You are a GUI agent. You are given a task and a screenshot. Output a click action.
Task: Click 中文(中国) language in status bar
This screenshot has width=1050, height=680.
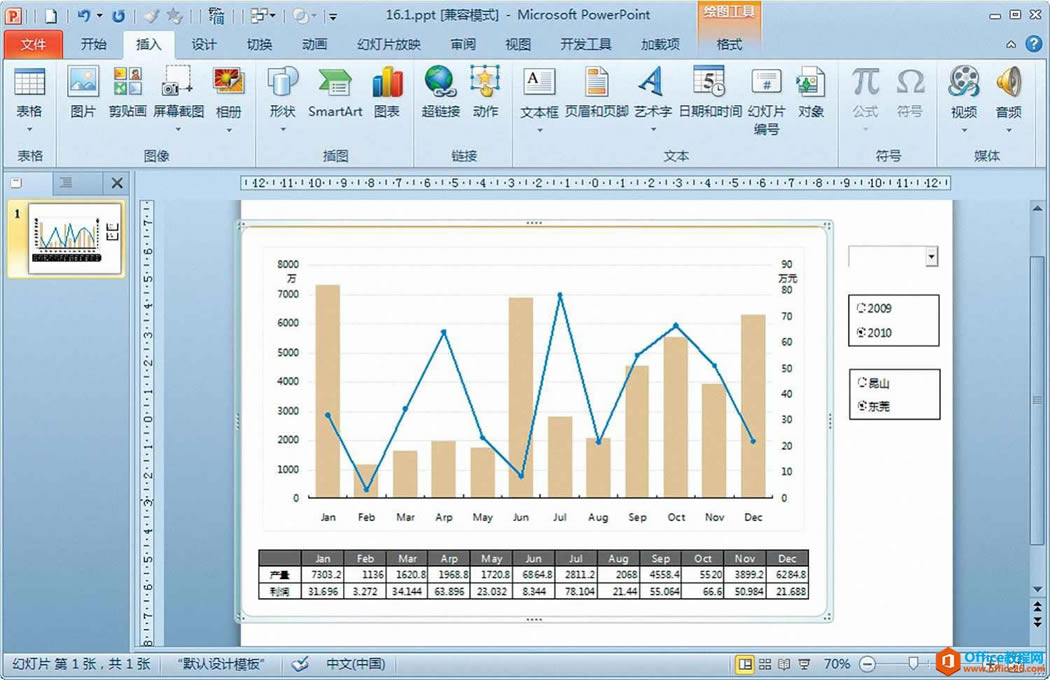click(x=355, y=664)
